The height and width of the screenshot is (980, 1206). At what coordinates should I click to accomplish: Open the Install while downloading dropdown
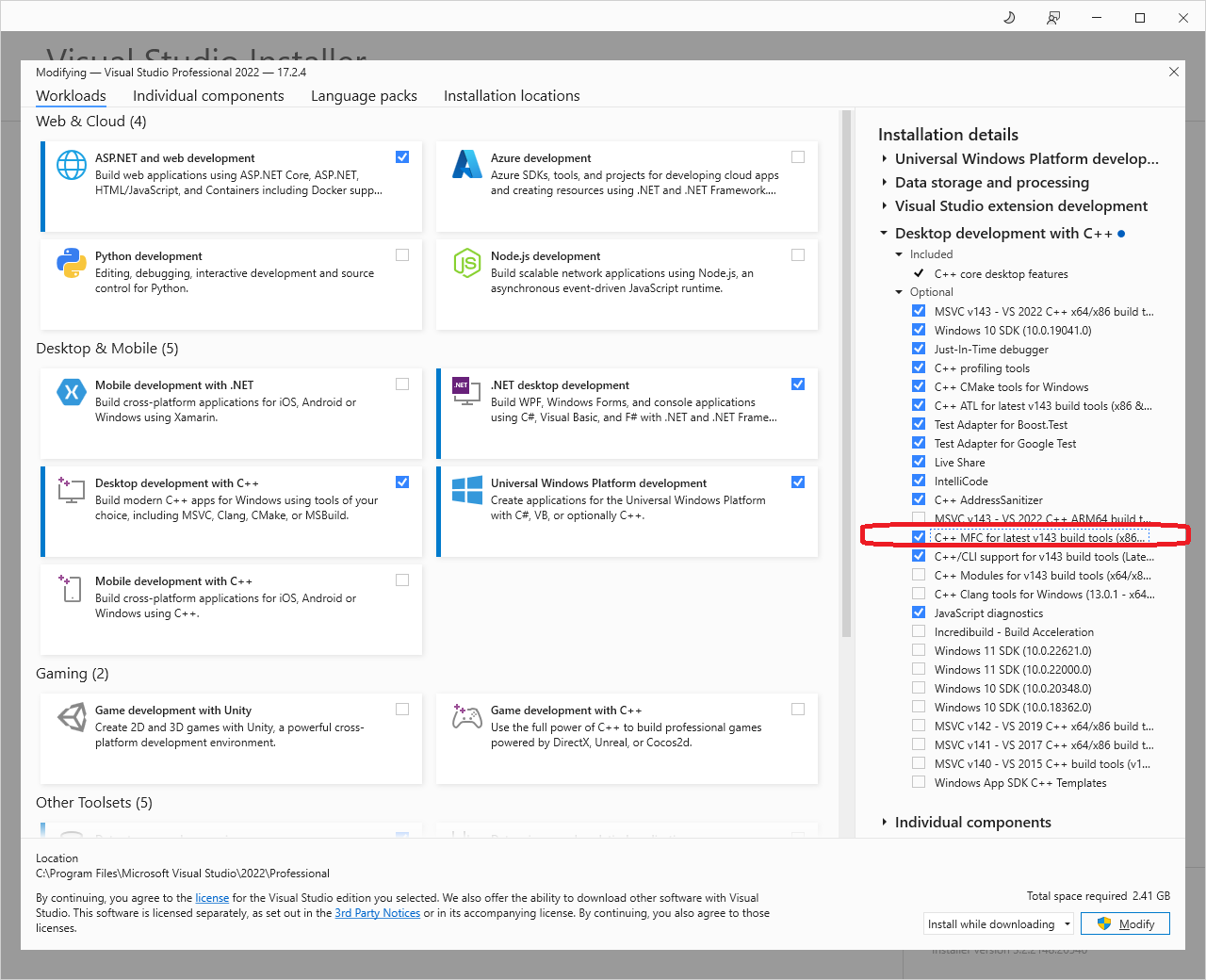[x=998, y=924]
